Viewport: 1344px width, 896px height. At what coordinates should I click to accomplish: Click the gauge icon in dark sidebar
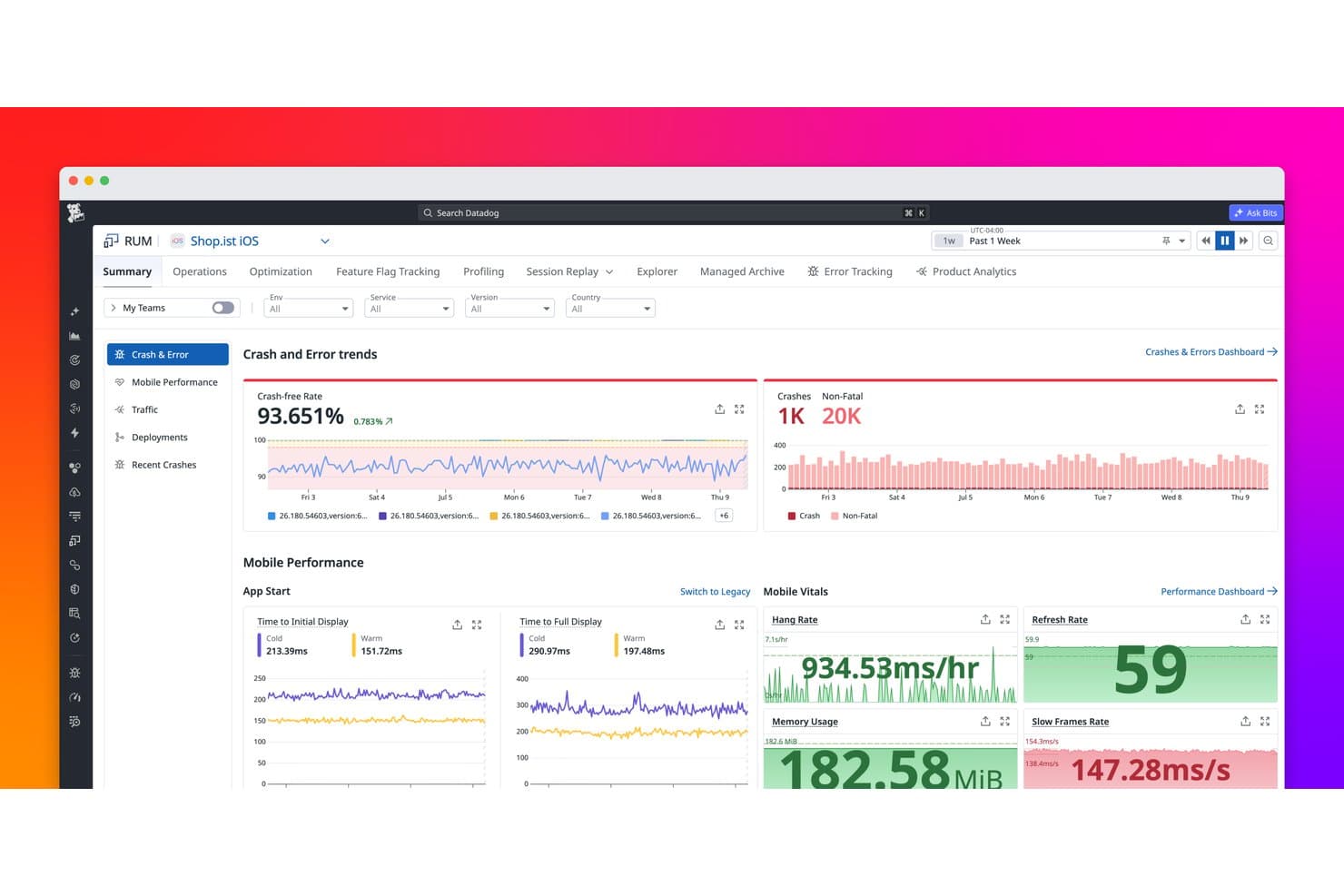coord(75,697)
